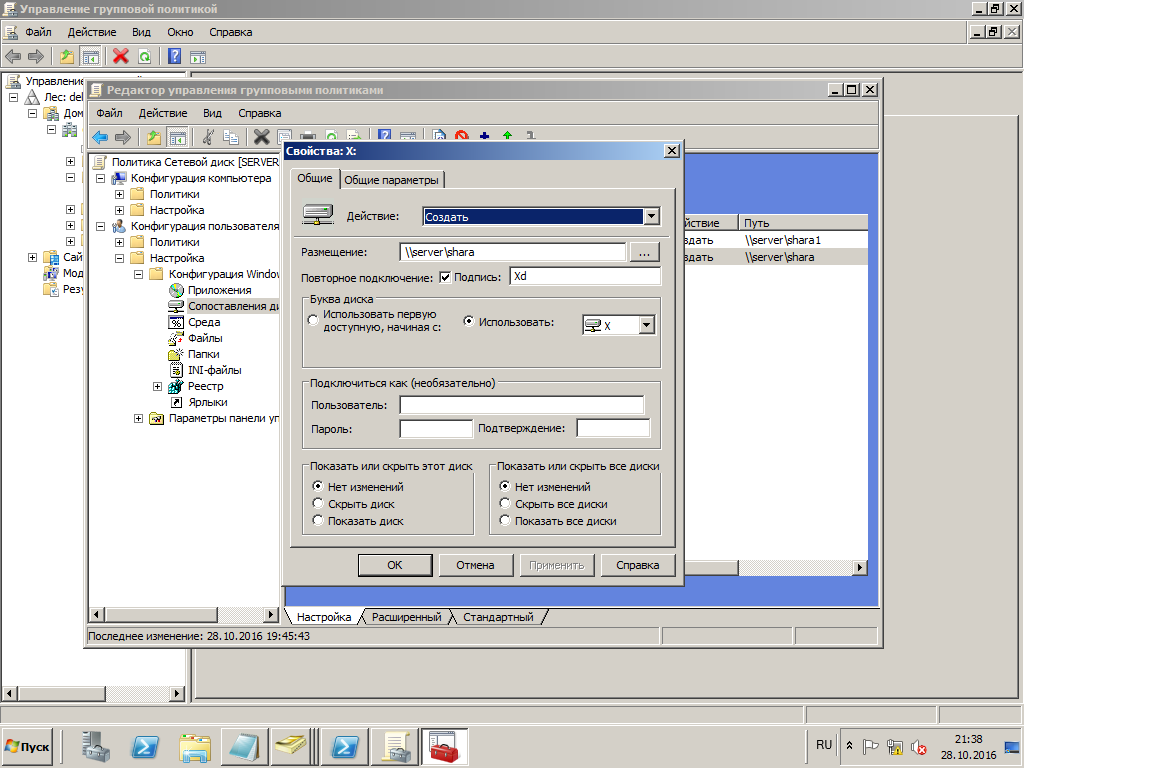Viewport: 1152px width, 768px height.
Task: Open the Стандартный tab at the bottom
Action: [x=498, y=617]
